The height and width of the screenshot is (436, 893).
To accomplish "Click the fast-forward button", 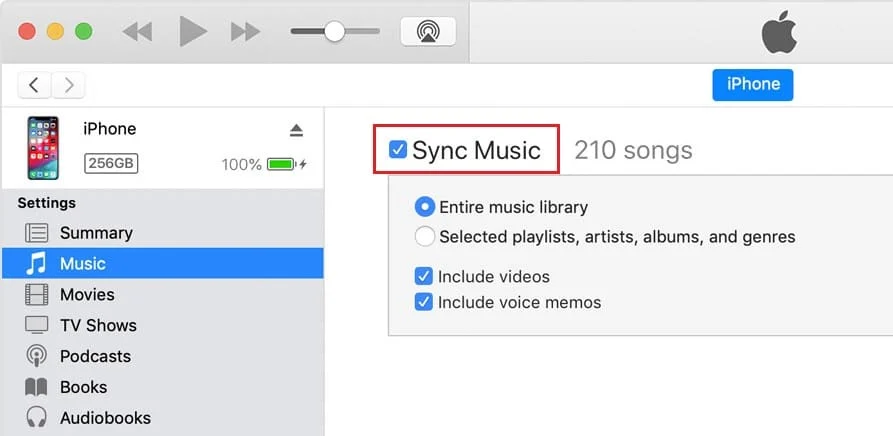I will pyautogui.click(x=245, y=31).
